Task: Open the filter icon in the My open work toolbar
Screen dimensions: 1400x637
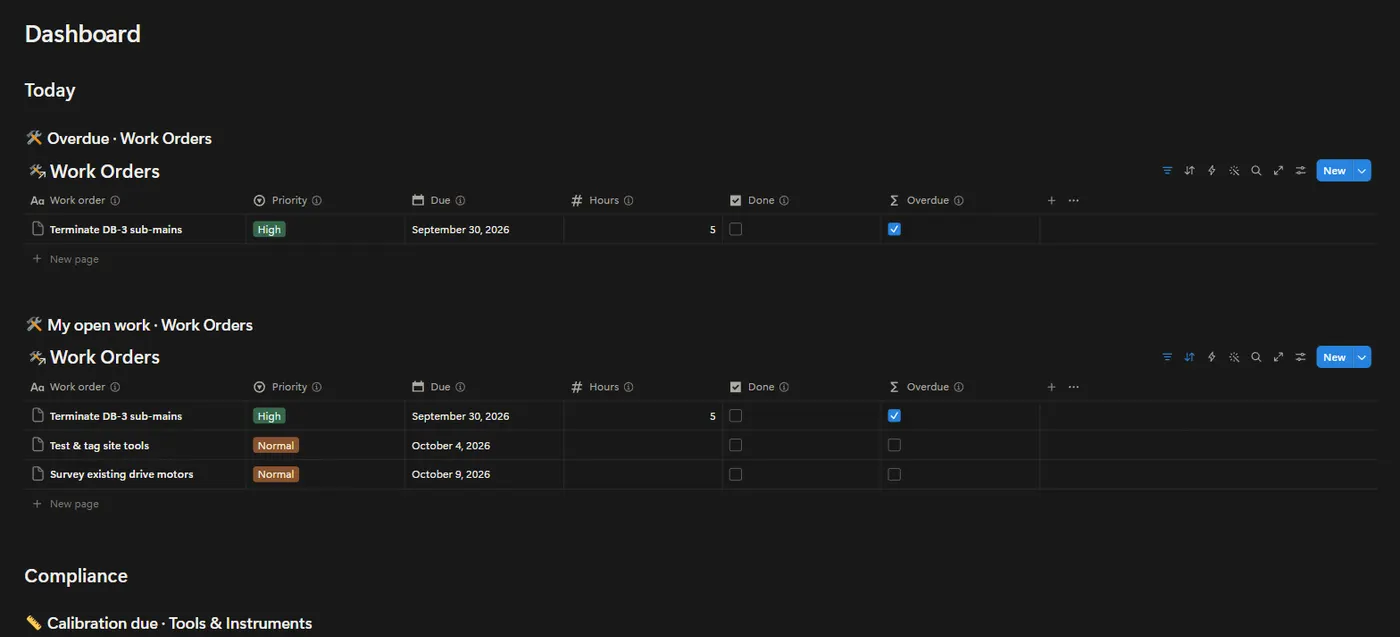Action: click(1167, 357)
